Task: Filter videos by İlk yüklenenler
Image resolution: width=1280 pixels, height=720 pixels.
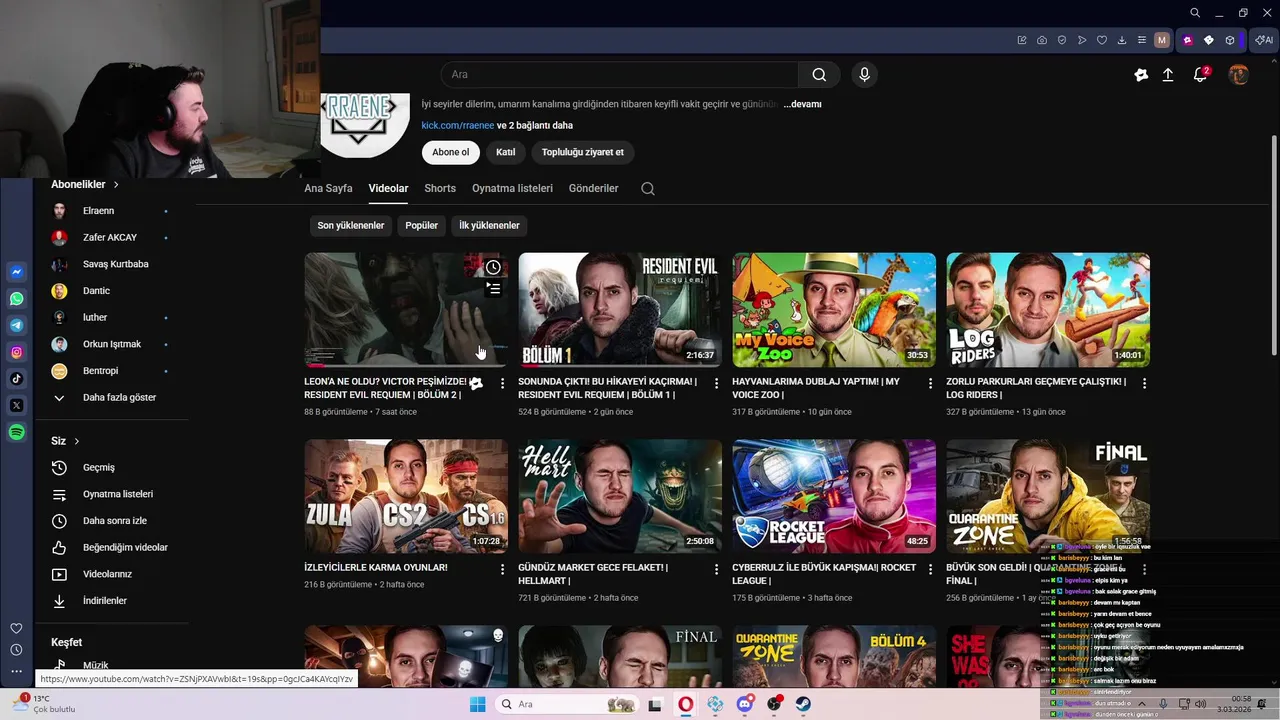Action: 489,226
